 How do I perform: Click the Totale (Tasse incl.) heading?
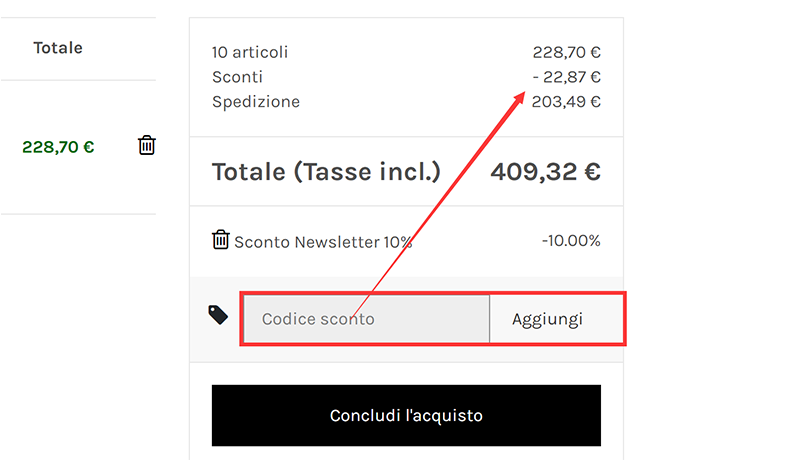tap(326, 172)
